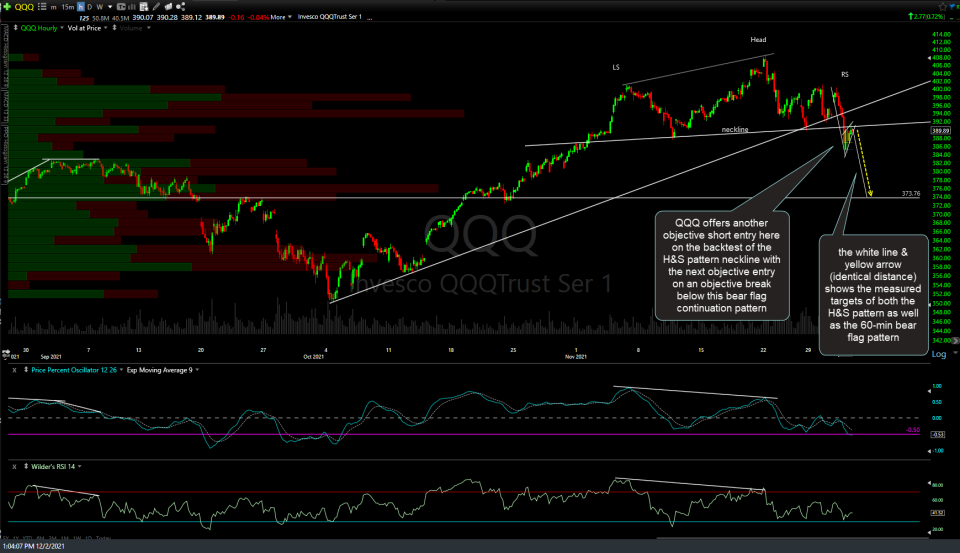Select the measured targets note box

pos(873,295)
